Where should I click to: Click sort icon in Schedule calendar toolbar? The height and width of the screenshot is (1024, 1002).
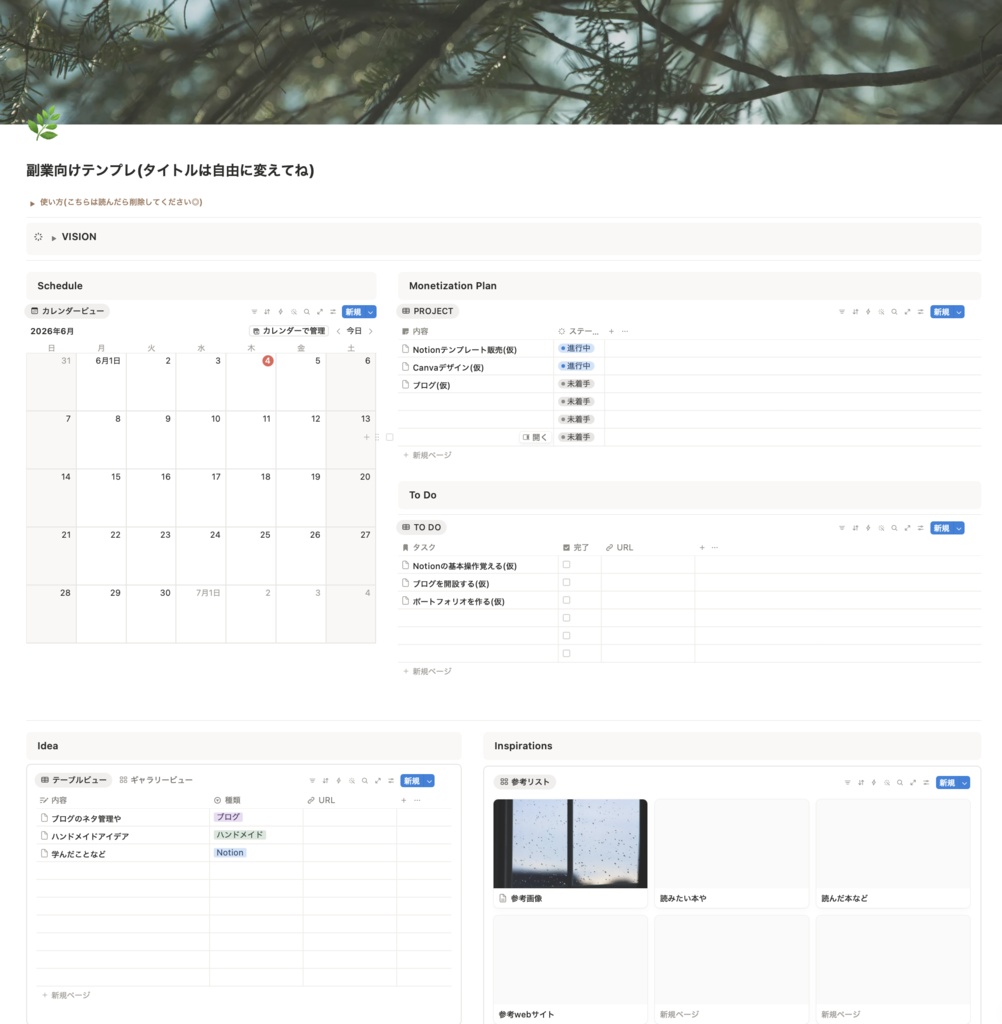pos(267,312)
